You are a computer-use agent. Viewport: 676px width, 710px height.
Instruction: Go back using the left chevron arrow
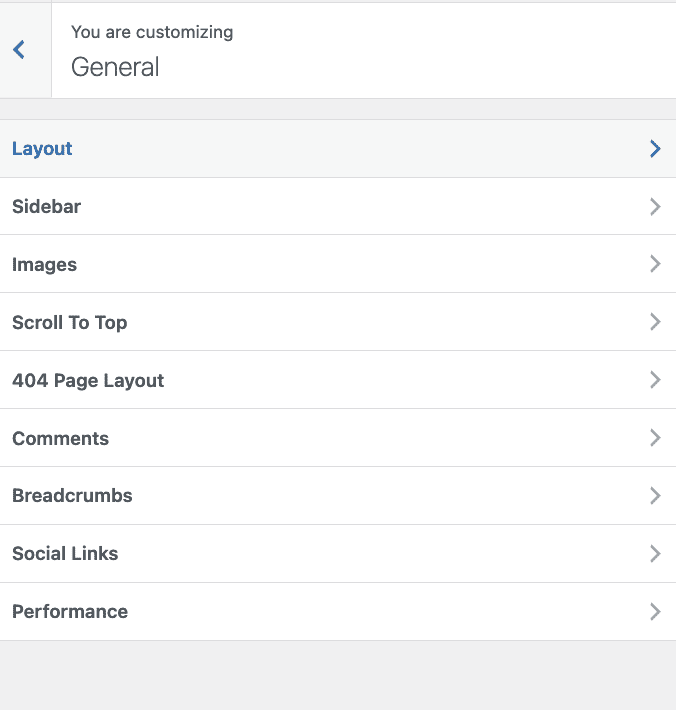pos(19,50)
